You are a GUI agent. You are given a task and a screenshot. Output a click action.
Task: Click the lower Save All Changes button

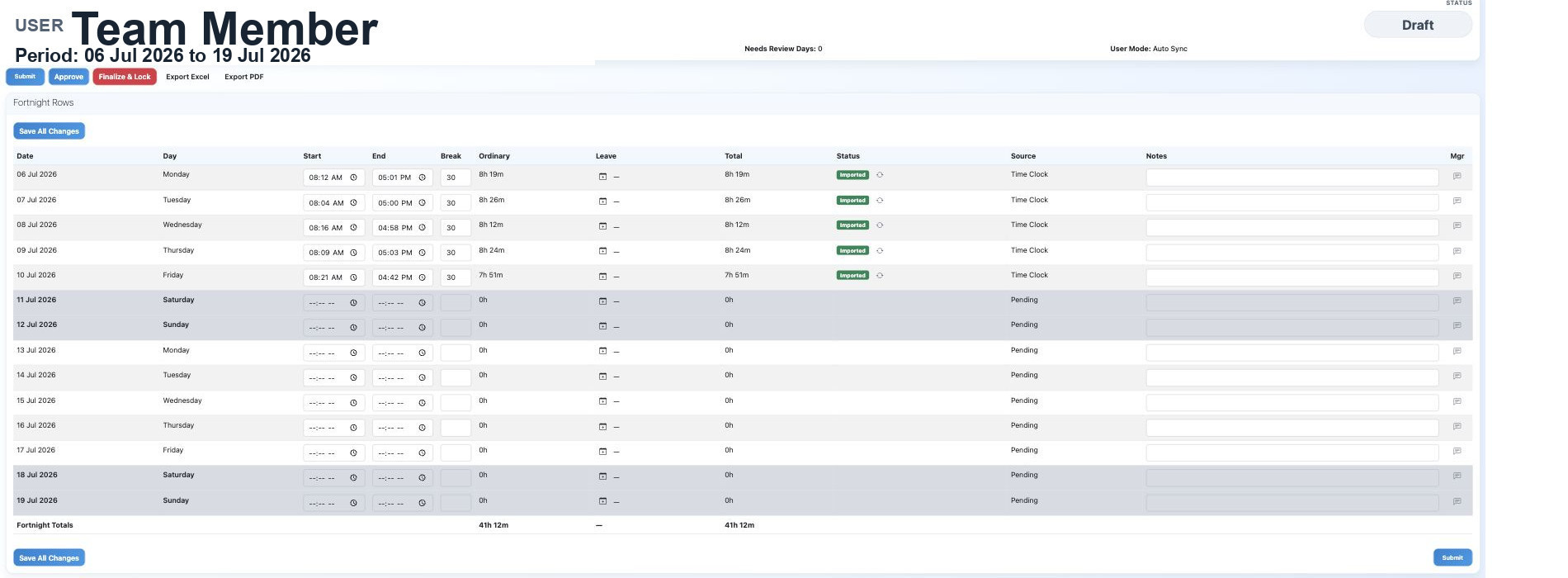49,558
